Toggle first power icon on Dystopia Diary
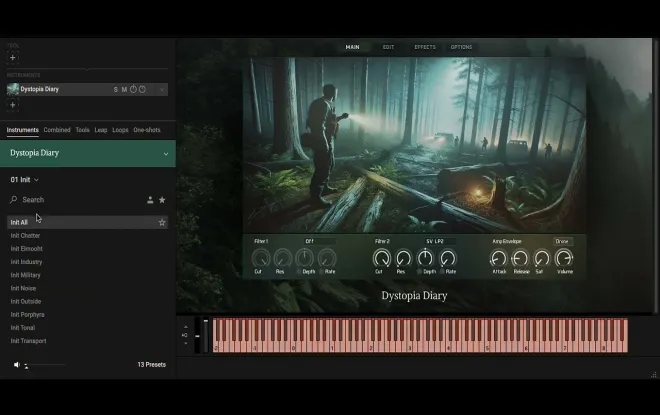The image size is (660, 415). (133, 89)
